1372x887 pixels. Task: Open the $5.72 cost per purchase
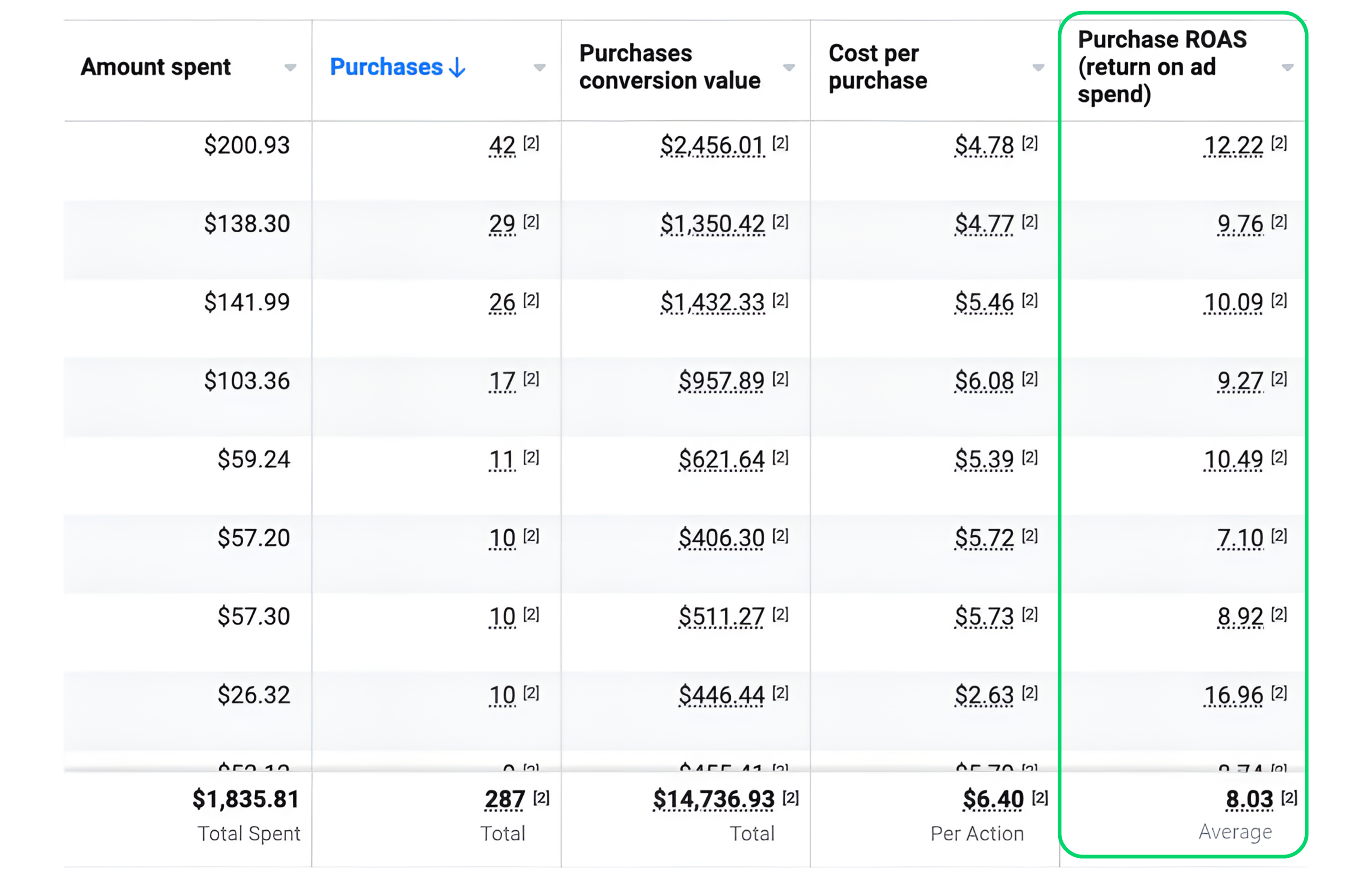pyautogui.click(x=984, y=538)
